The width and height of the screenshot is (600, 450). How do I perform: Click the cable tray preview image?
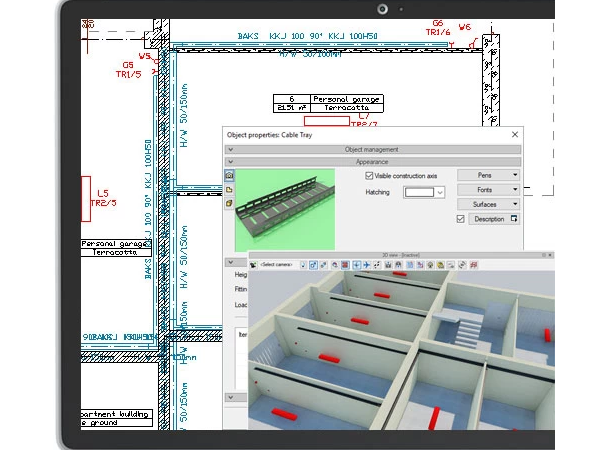click(285, 210)
